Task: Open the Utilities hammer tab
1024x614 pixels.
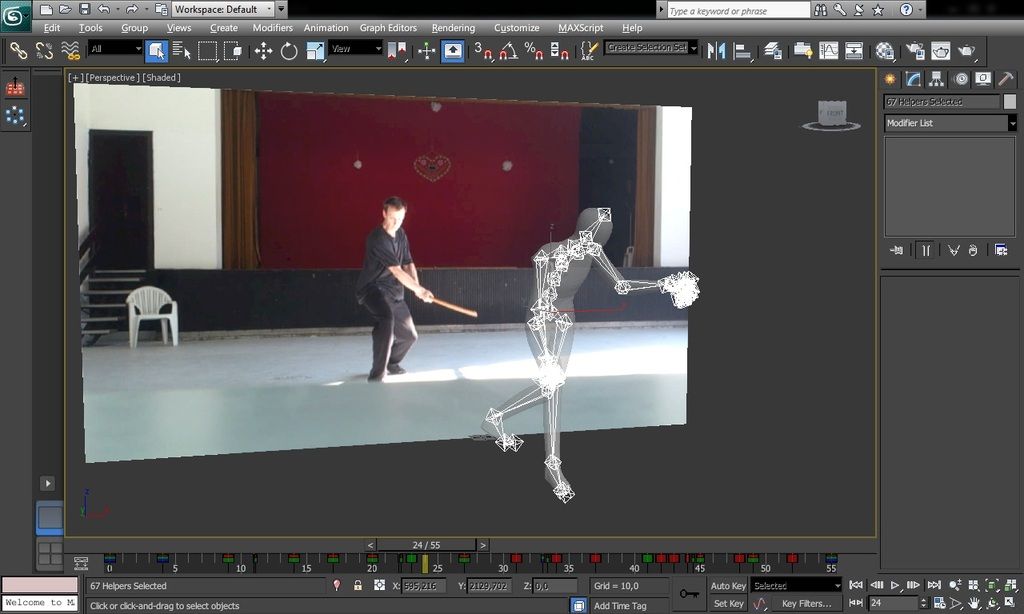Action: [x=1006, y=79]
